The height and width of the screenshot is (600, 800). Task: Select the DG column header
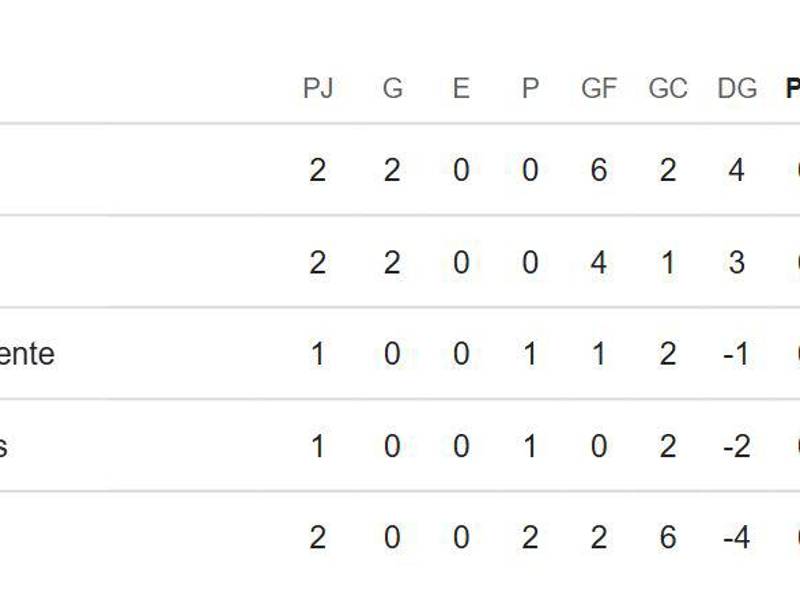click(x=737, y=89)
